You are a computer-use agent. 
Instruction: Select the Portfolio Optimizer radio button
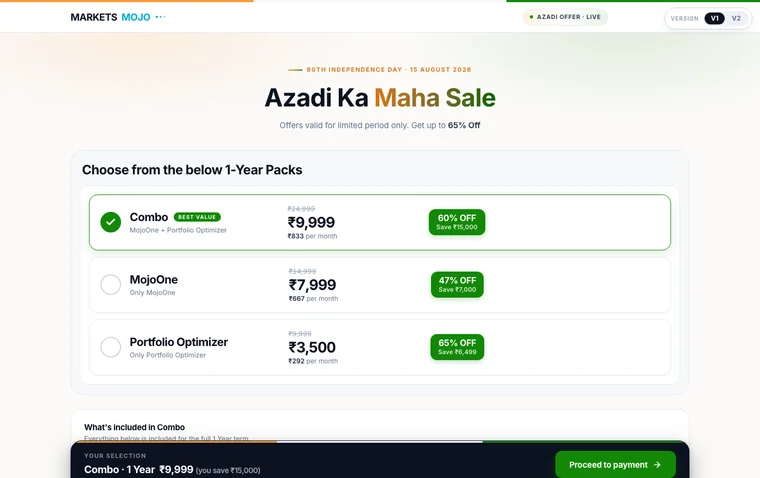[x=111, y=347]
